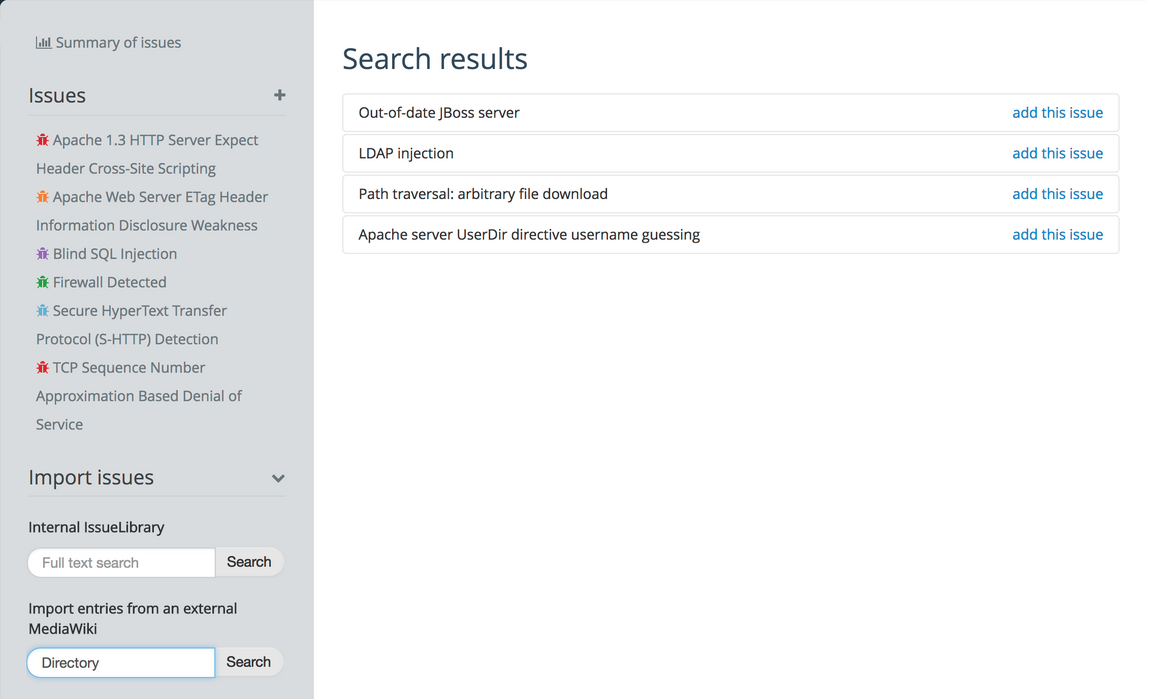Click the Import entries from an external MediaWiki label
The image size is (1152, 699).
133,618
